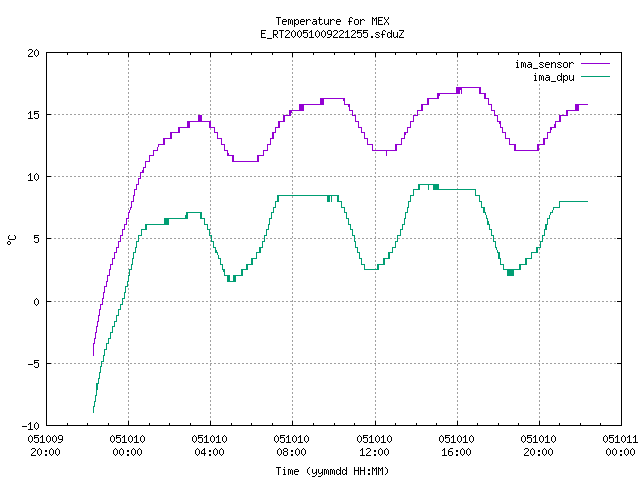Screen dimensions: 640x480
Task: Click the 'Time (yymmdd HH:MM)' axis title
Action: (x=332, y=471)
